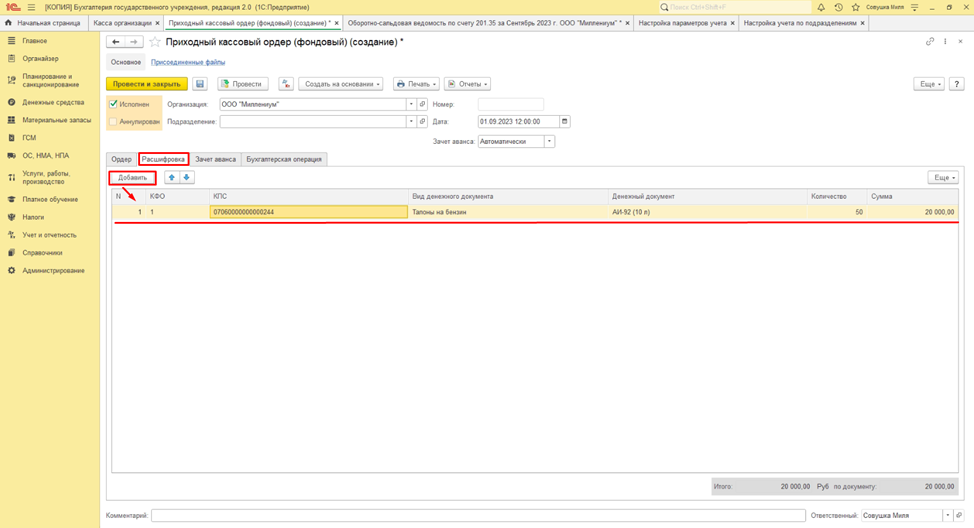
Task: Expand Ответственный dropdown
Action: pos(948,516)
